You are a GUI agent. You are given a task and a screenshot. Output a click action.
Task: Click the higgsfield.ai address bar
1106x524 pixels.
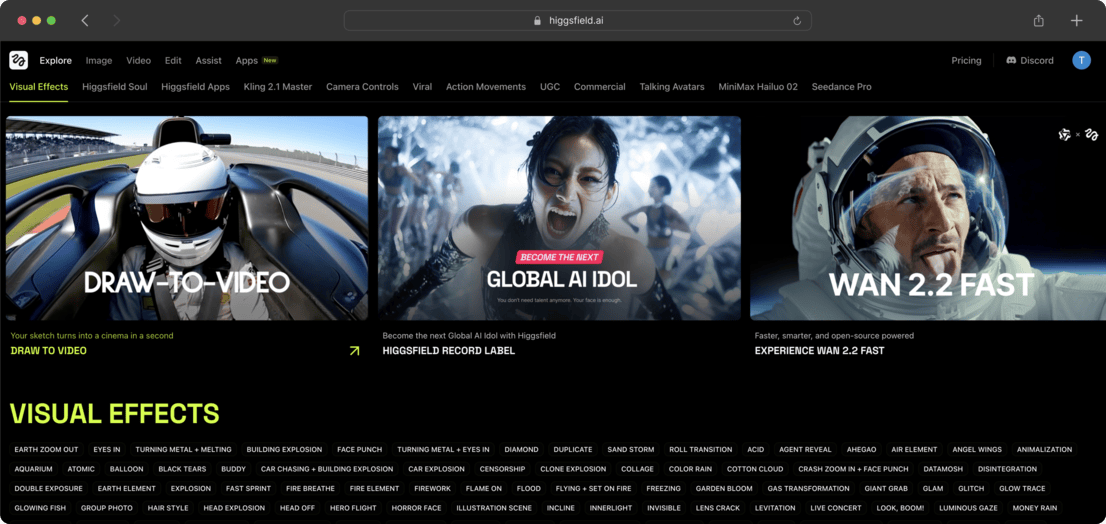pyautogui.click(x=576, y=20)
